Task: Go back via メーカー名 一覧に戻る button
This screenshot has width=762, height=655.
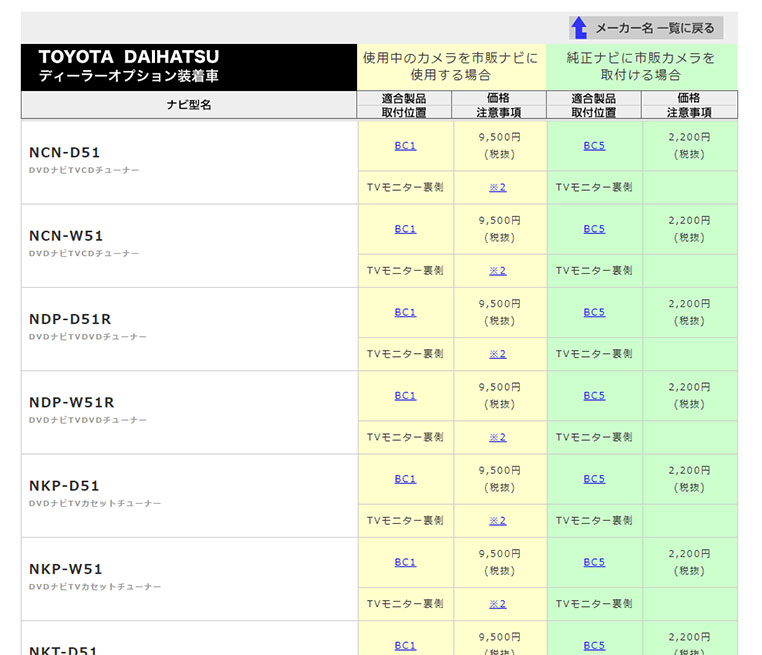Action: tap(646, 28)
